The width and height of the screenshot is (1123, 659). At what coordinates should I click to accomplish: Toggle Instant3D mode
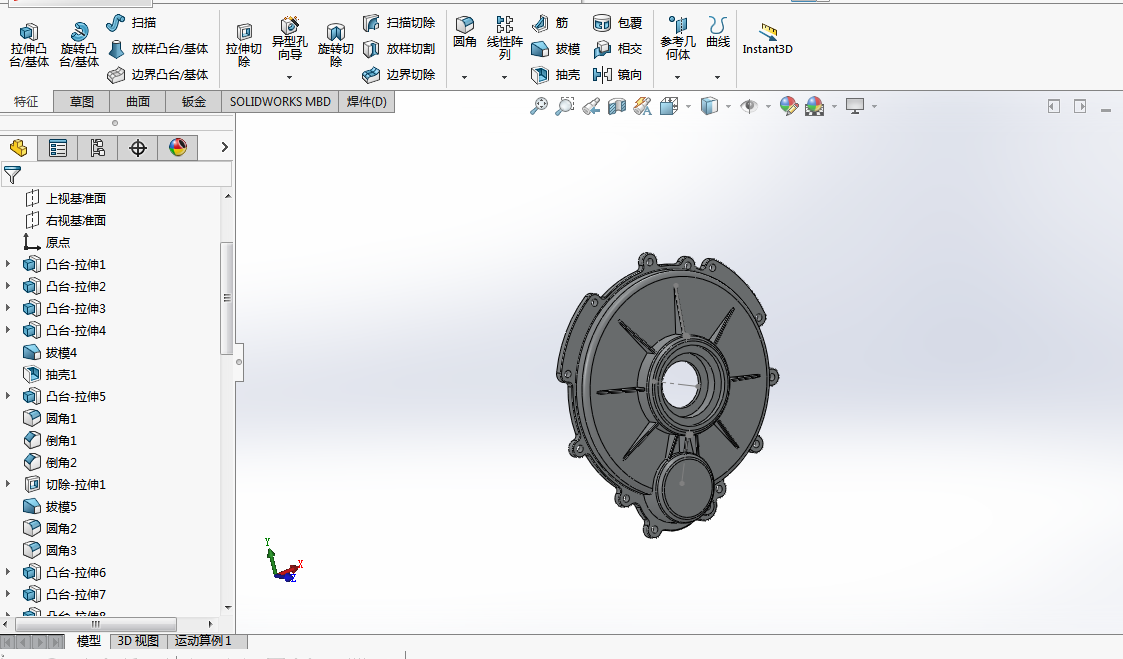[767, 39]
